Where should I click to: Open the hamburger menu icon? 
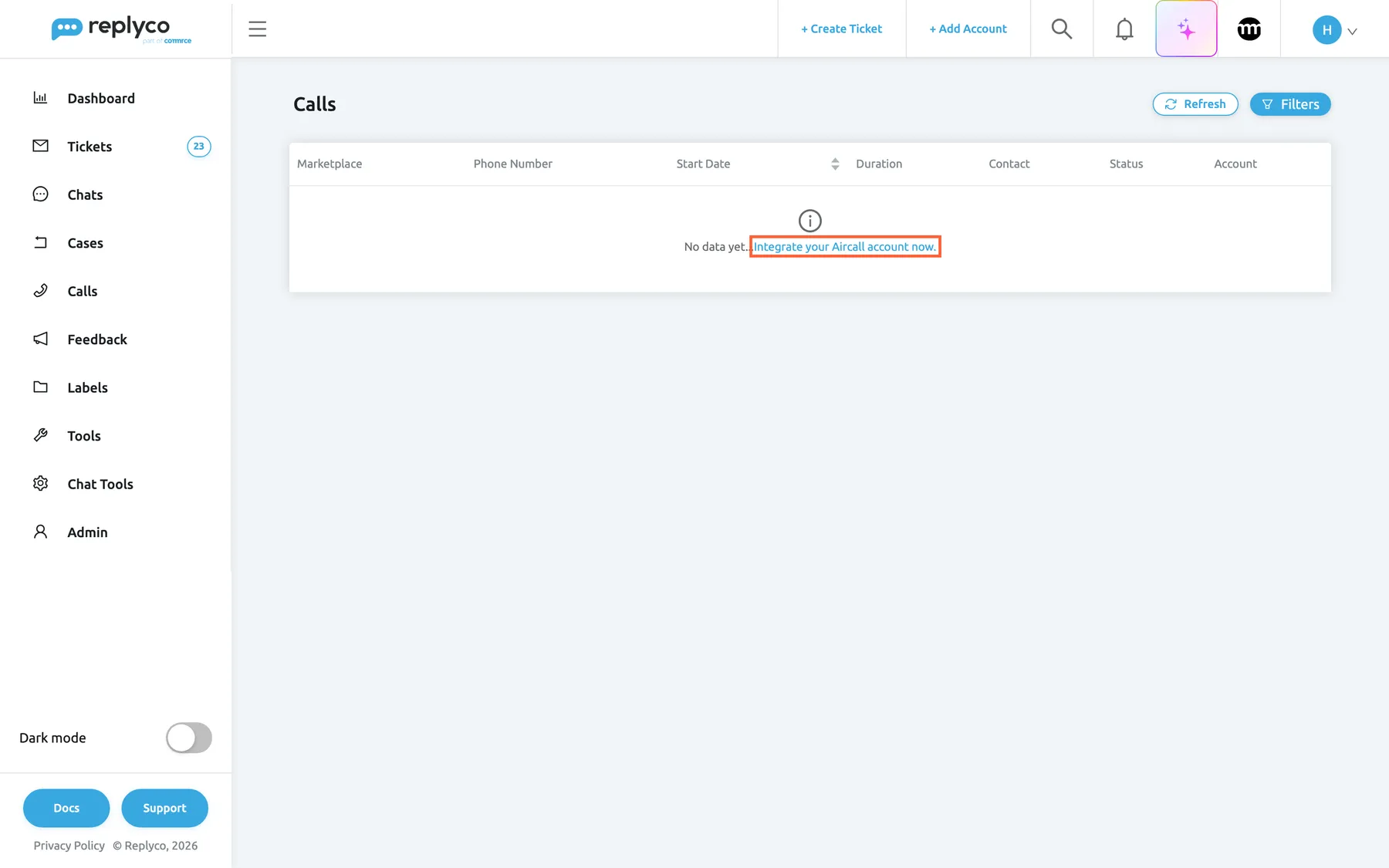257,29
